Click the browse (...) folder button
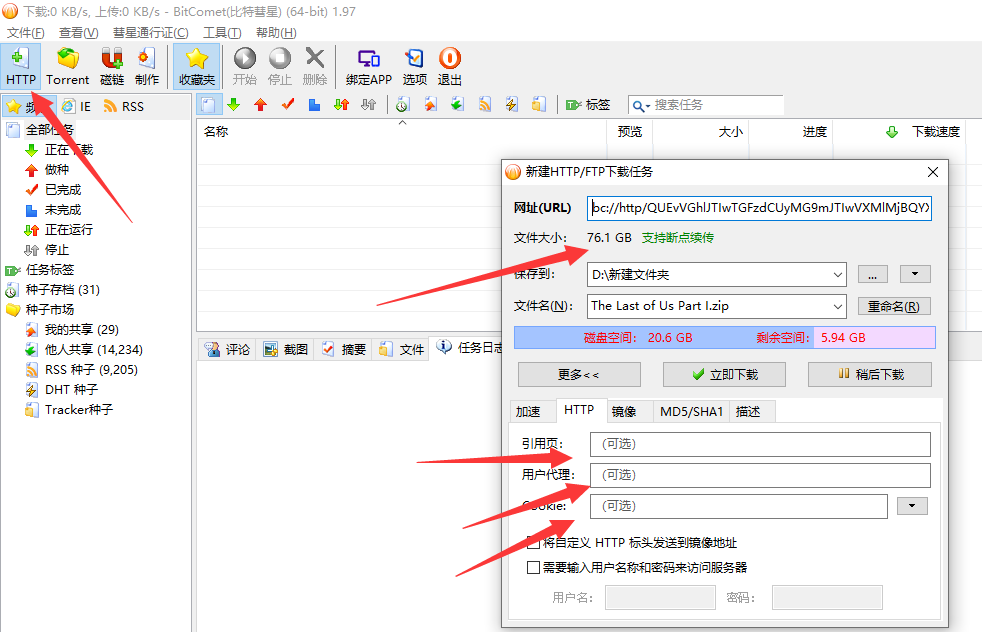982x632 pixels. click(x=873, y=274)
